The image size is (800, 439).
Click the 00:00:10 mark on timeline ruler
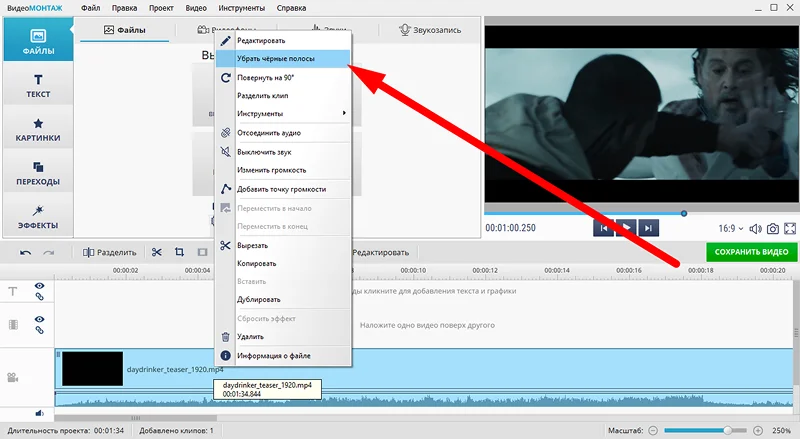tap(413, 271)
